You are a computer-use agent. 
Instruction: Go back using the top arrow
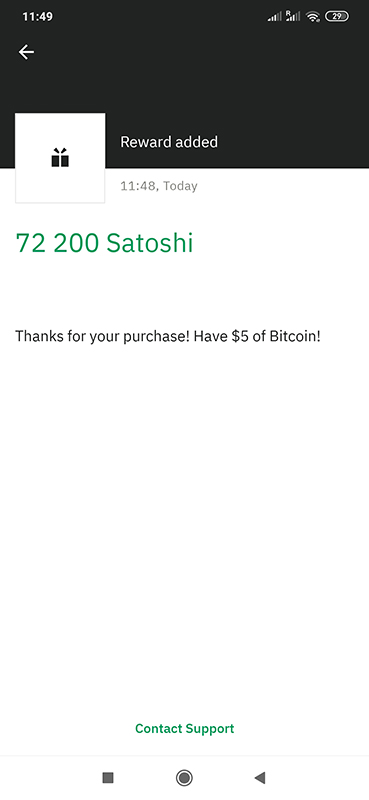[26, 52]
